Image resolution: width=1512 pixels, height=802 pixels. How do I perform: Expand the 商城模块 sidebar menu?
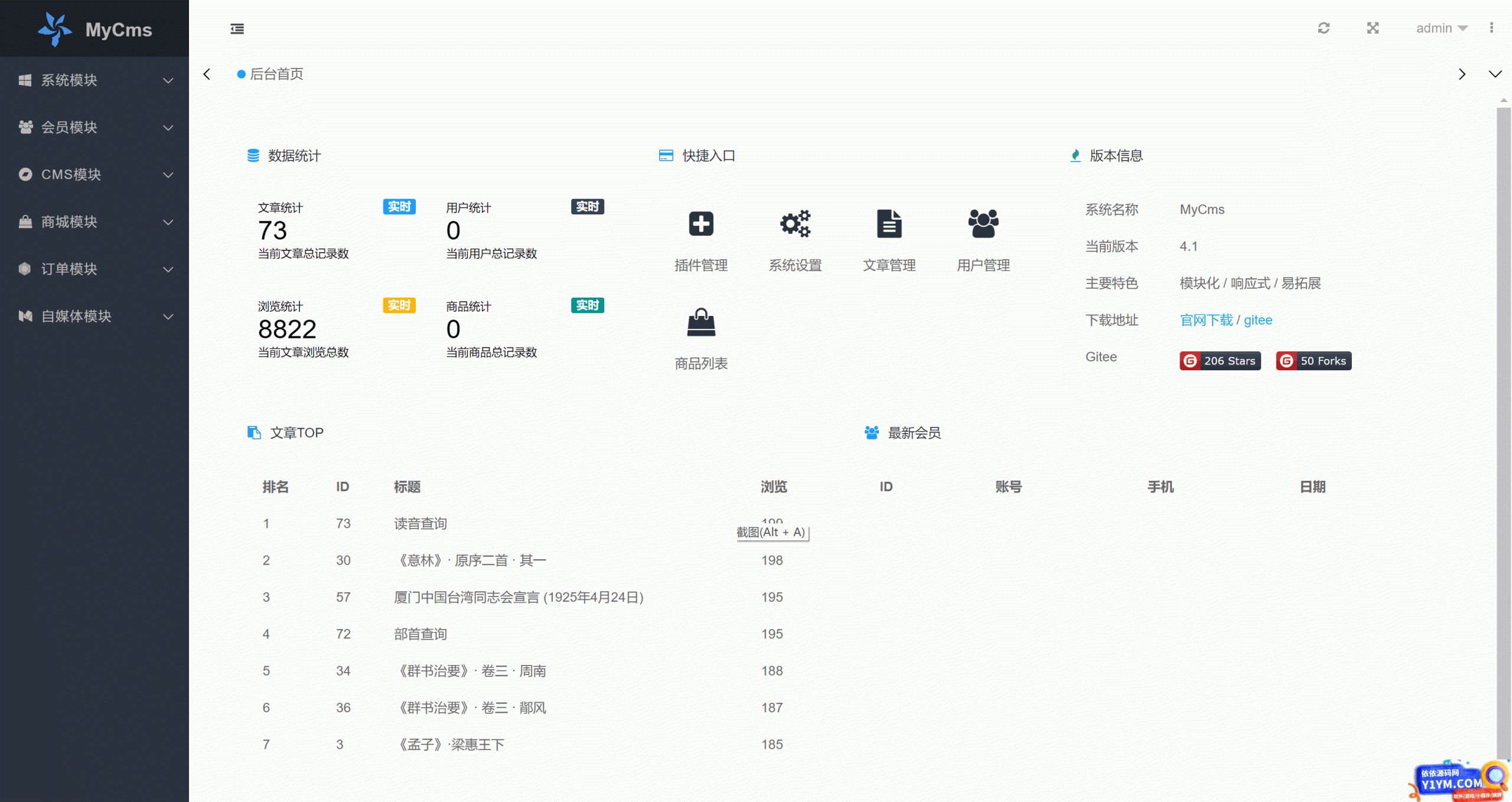(x=94, y=221)
